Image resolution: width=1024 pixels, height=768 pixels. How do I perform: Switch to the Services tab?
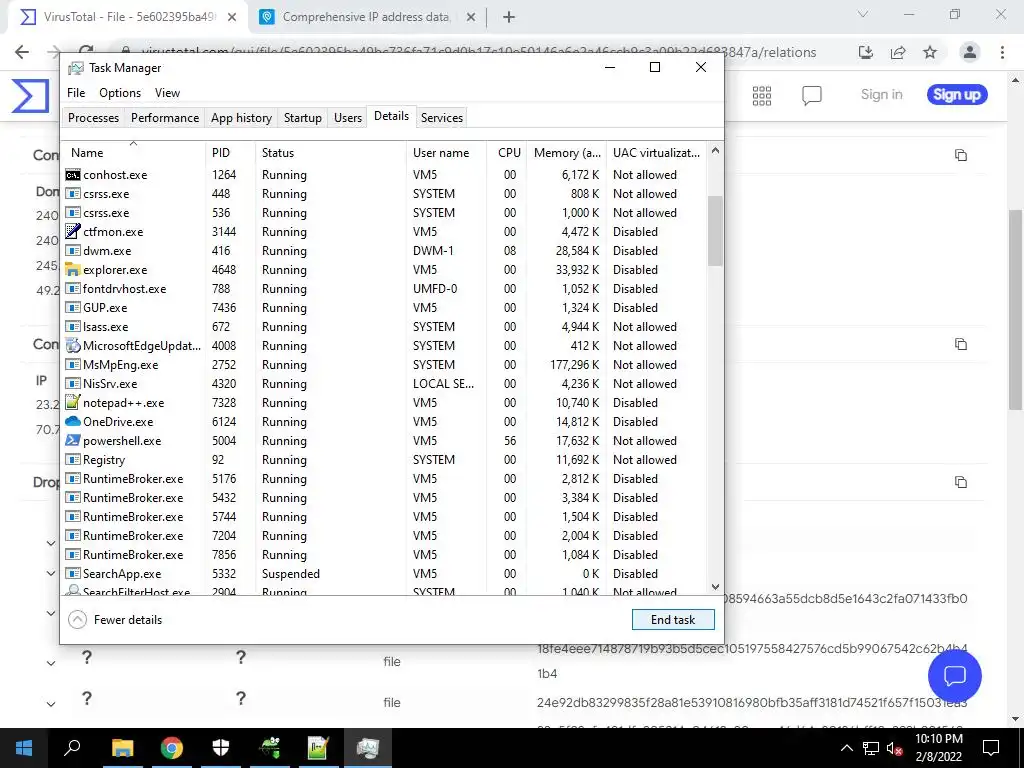click(x=441, y=118)
